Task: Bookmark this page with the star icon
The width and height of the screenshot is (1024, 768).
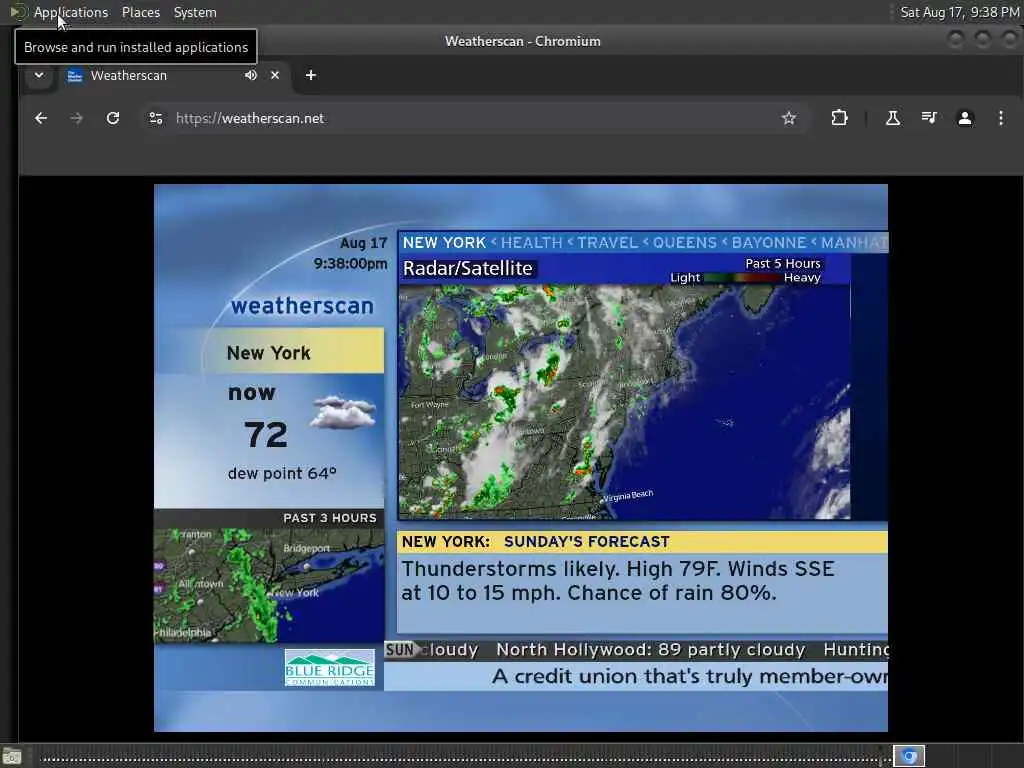Action: tap(789, 118)
